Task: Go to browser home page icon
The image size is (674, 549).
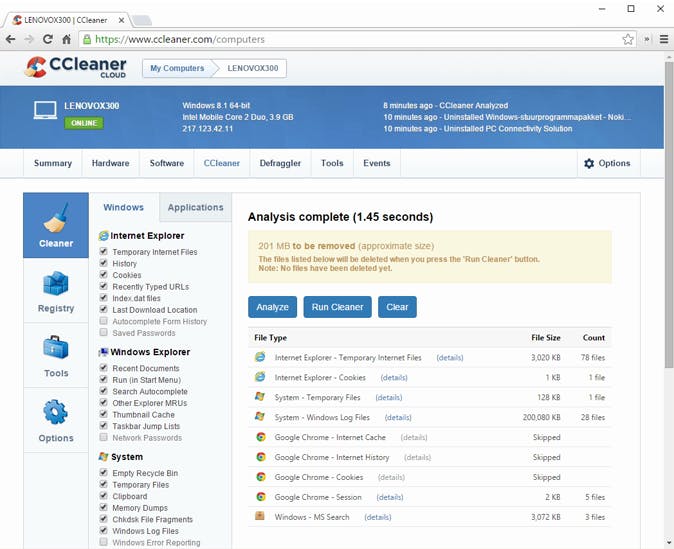Action: tap(66, 39)
